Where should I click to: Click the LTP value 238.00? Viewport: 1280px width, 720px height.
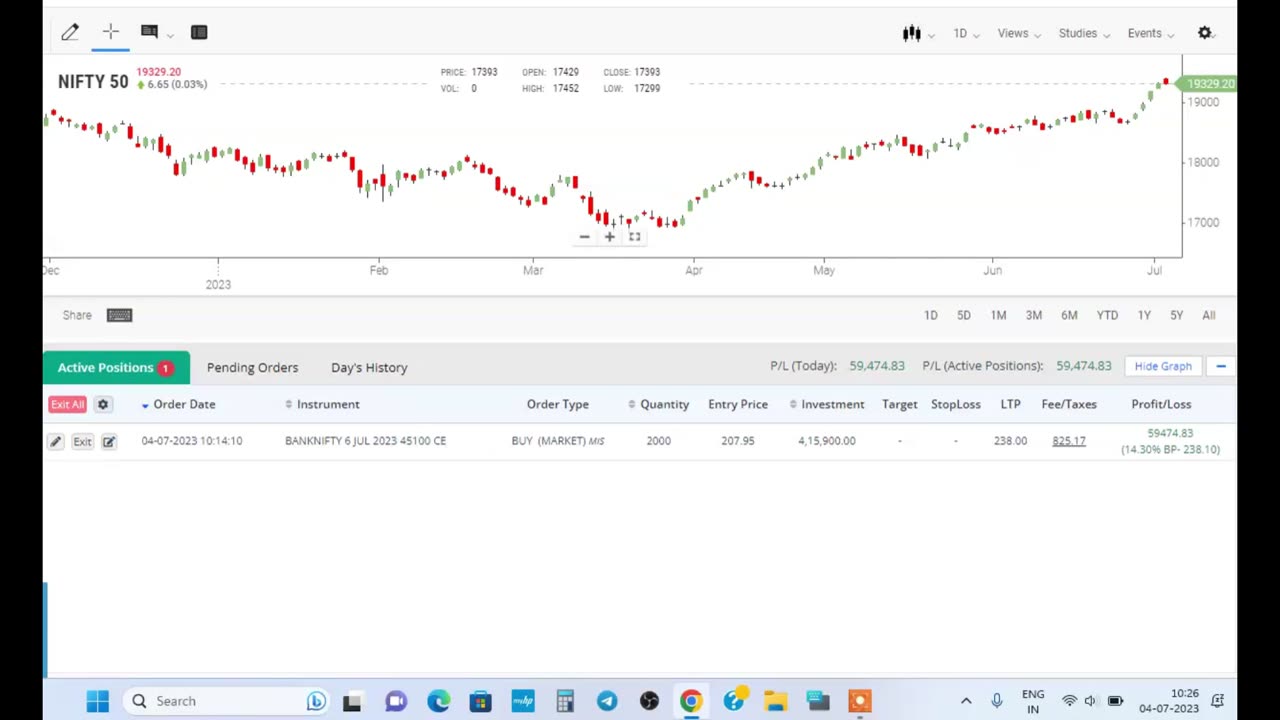(x=1010, y=441)
